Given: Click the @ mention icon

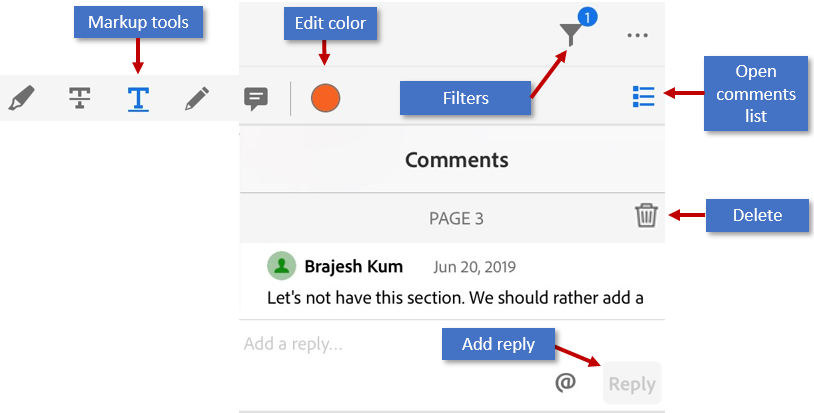Looking at the screenshot, I should 566,383.
